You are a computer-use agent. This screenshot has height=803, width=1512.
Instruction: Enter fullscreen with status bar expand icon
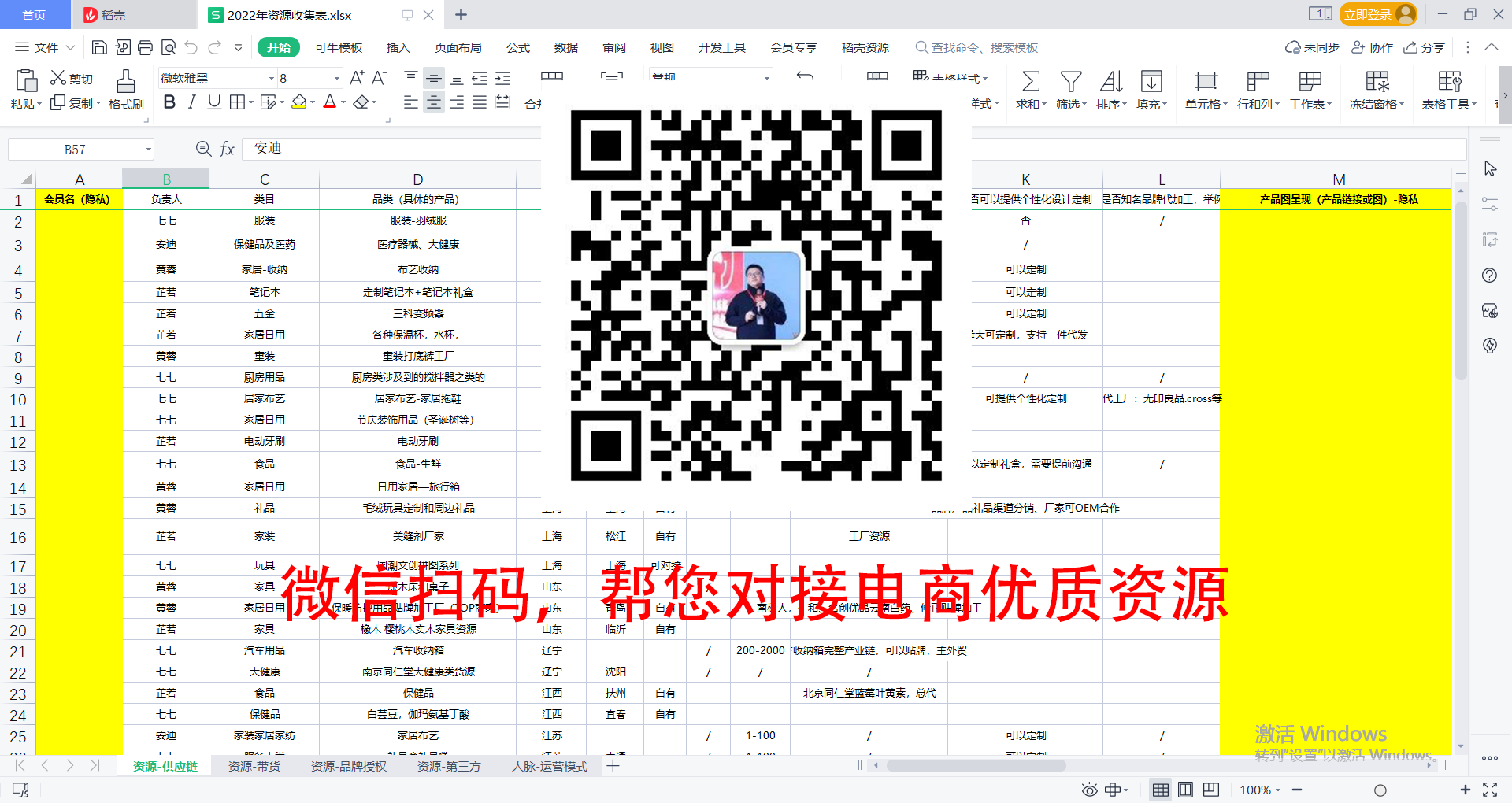1490,790
